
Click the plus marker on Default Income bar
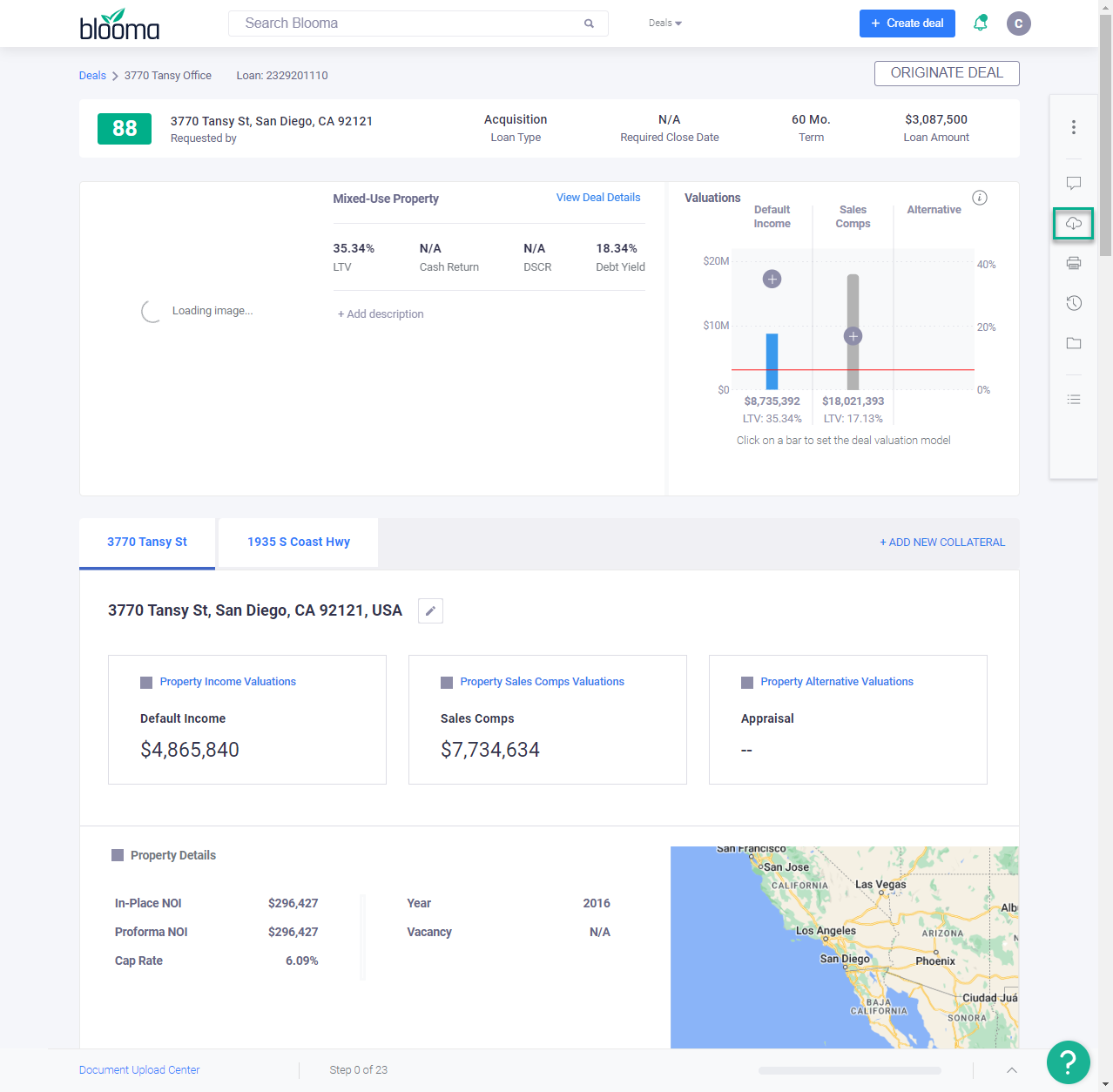click(772, 279)
